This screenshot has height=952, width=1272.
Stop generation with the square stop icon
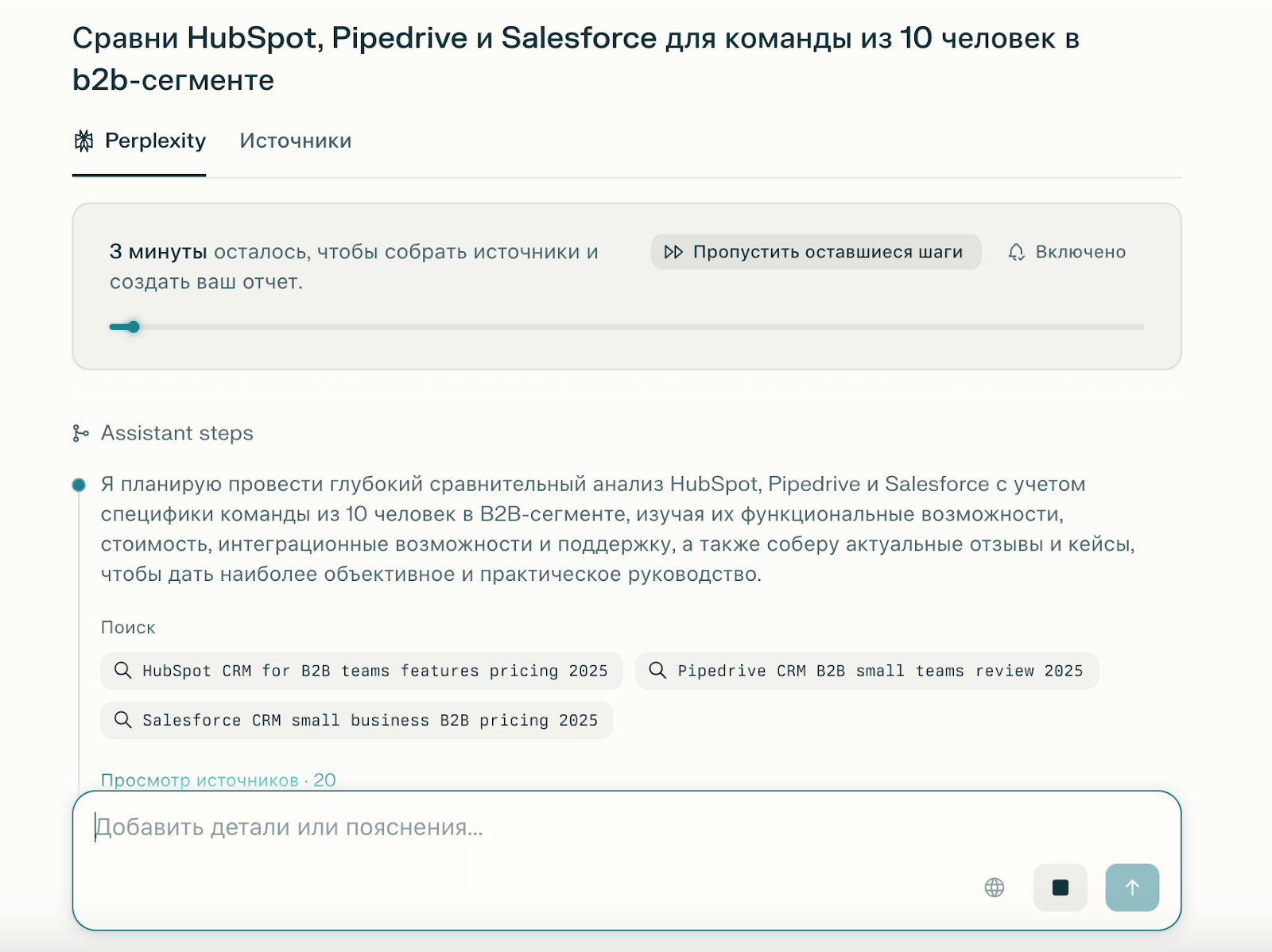point(1060,887)
